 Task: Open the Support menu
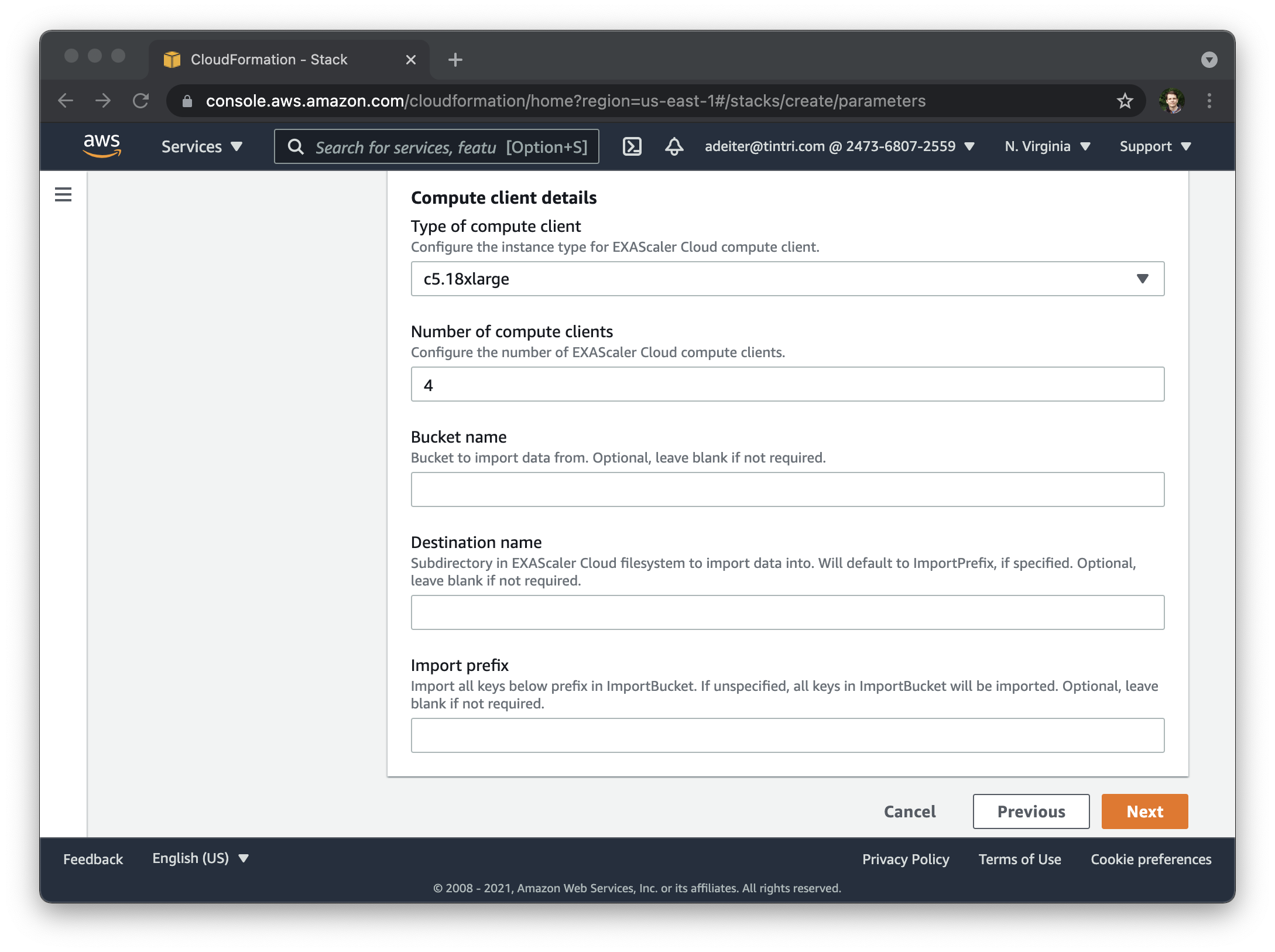point(1154,146)
